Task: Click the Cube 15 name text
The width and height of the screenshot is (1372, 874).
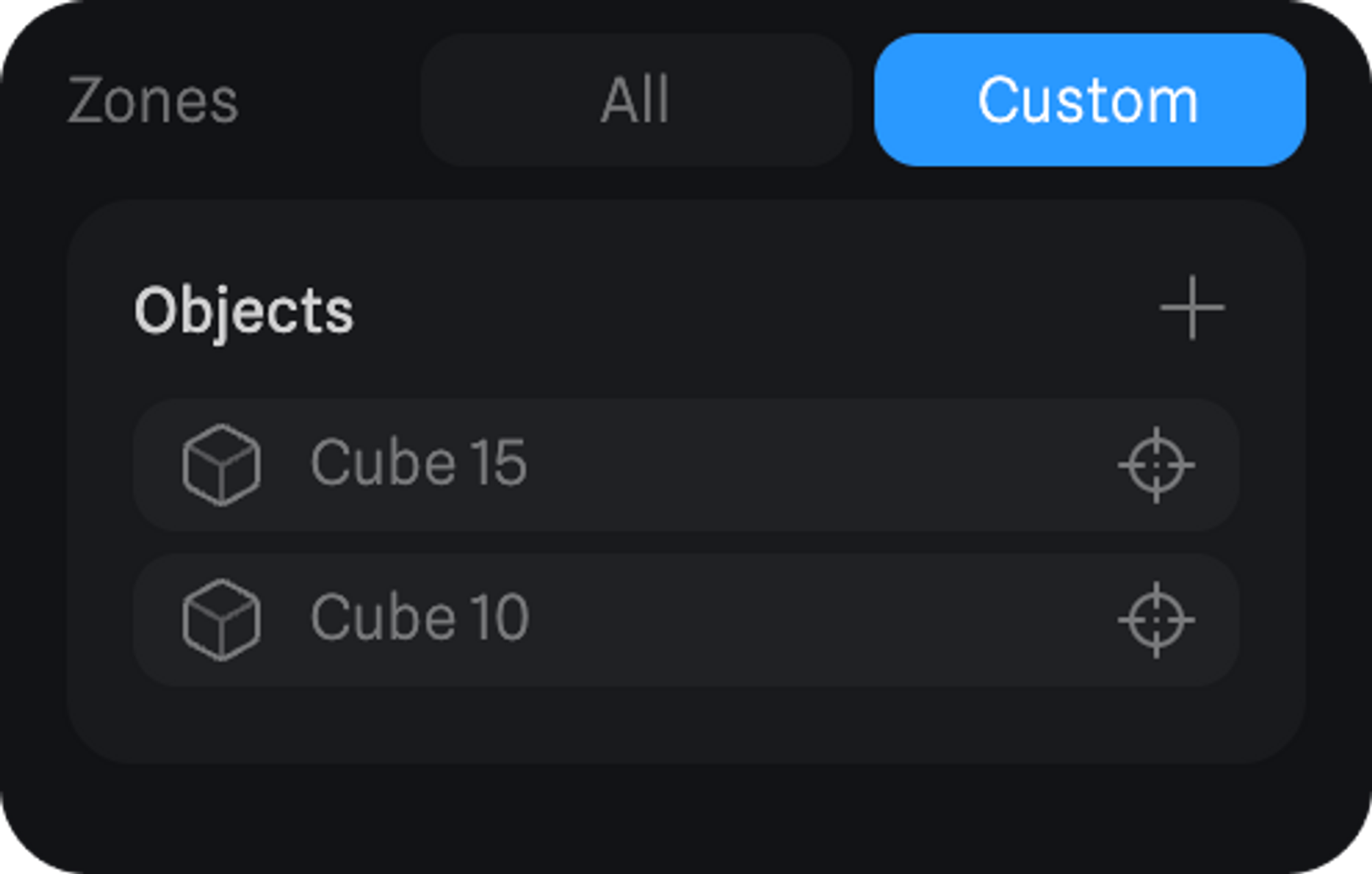Action: [x=418, y=464]
